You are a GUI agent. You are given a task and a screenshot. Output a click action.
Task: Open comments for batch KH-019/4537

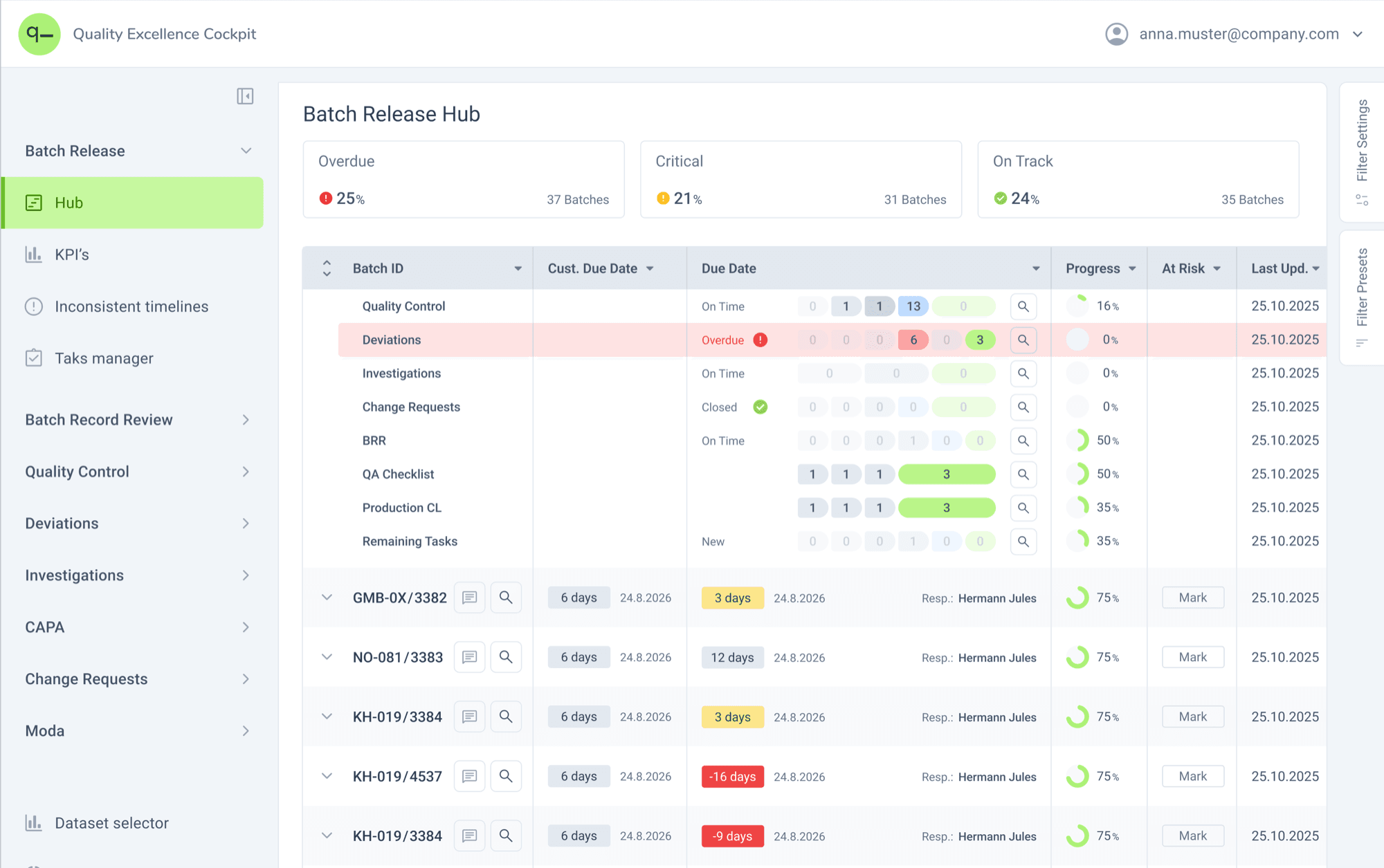pos(469,776)
